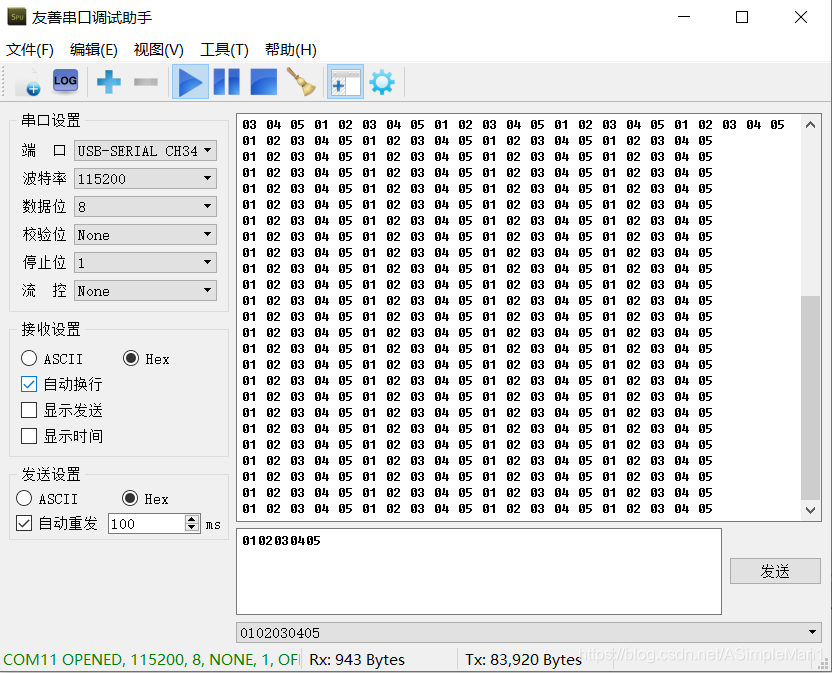Uncheck the 自动重发 checkbox

tap(57, 524)
